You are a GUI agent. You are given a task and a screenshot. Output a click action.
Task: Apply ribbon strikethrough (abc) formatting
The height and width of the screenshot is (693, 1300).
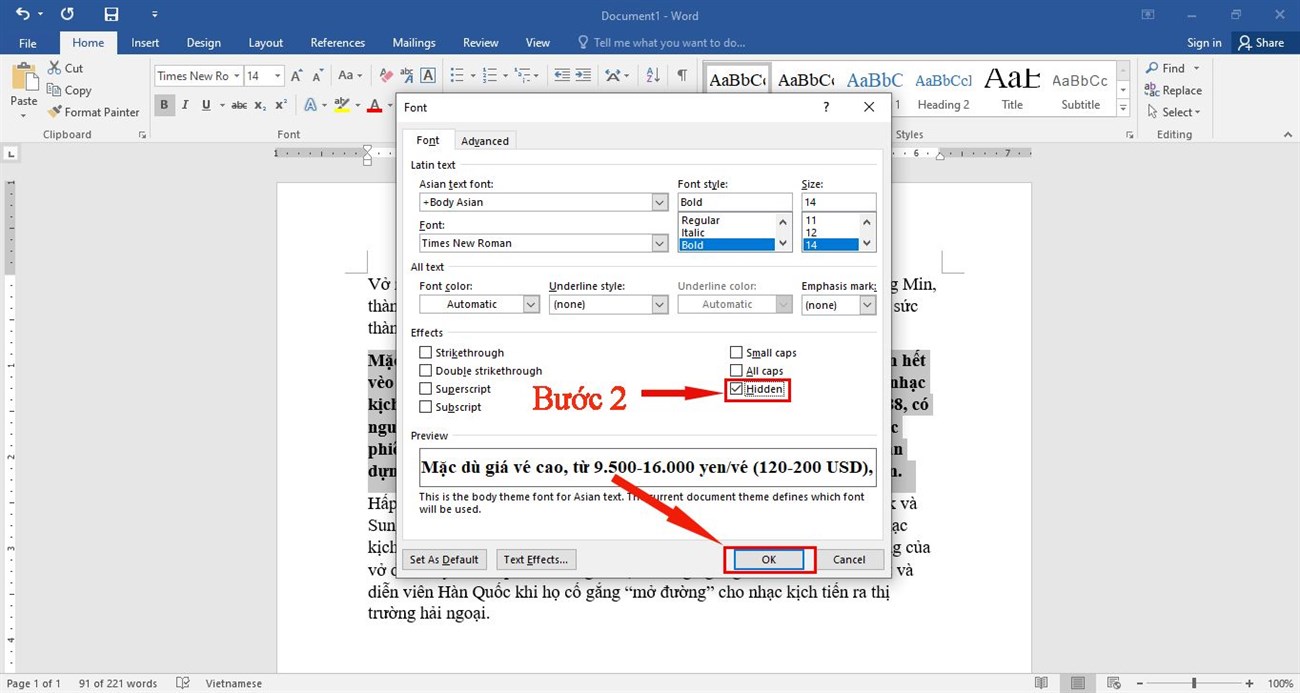pyautogui.click(x=239, y=105)
